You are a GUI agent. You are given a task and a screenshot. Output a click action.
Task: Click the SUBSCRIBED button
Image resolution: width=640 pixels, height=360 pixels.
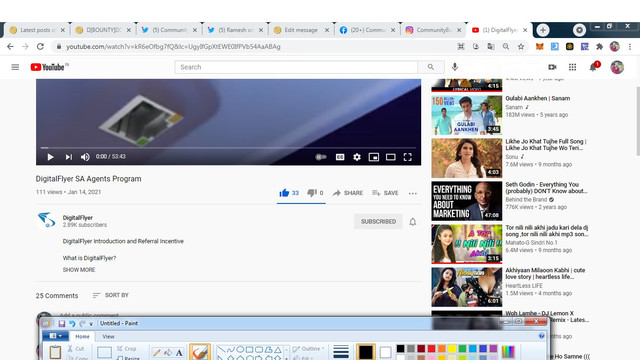pyautogui.click(x=378, y=221)
